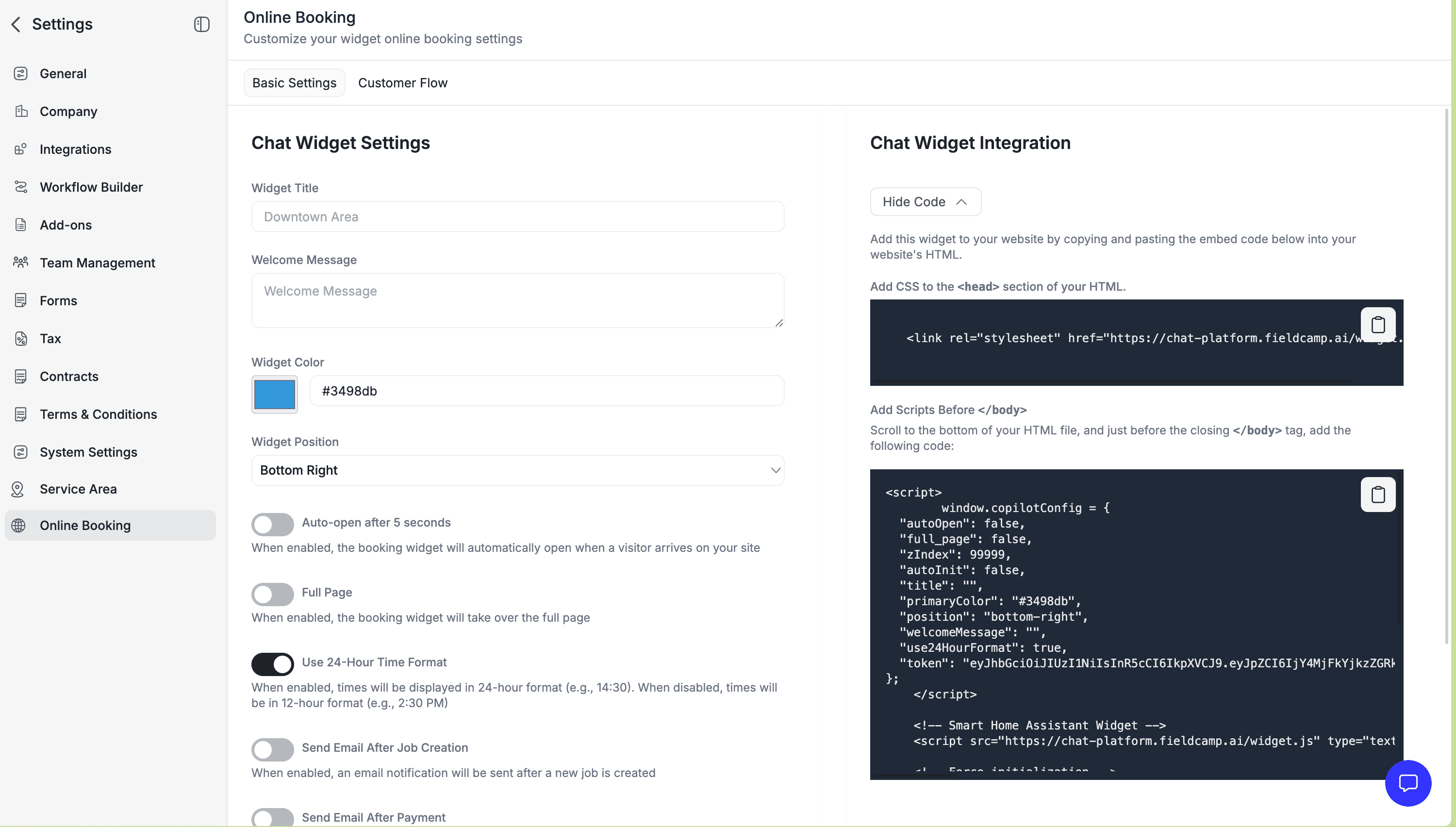Switch to the Customer Flow tab
The image size is (1456, 827).
[403, 83]
